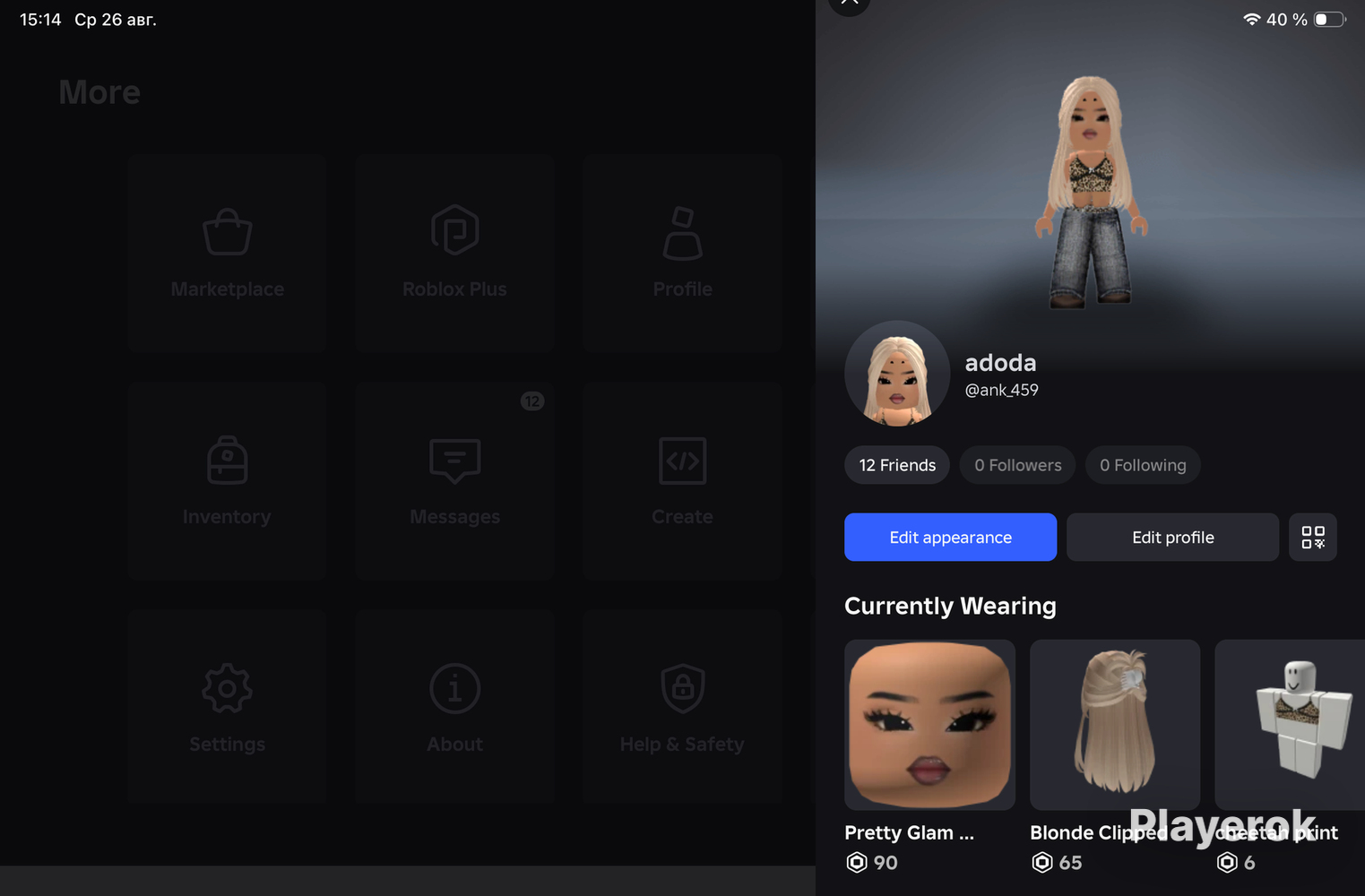Select the username @ank_459
Viewport: 1365px width, 896px height.
tap(1002, 391)
